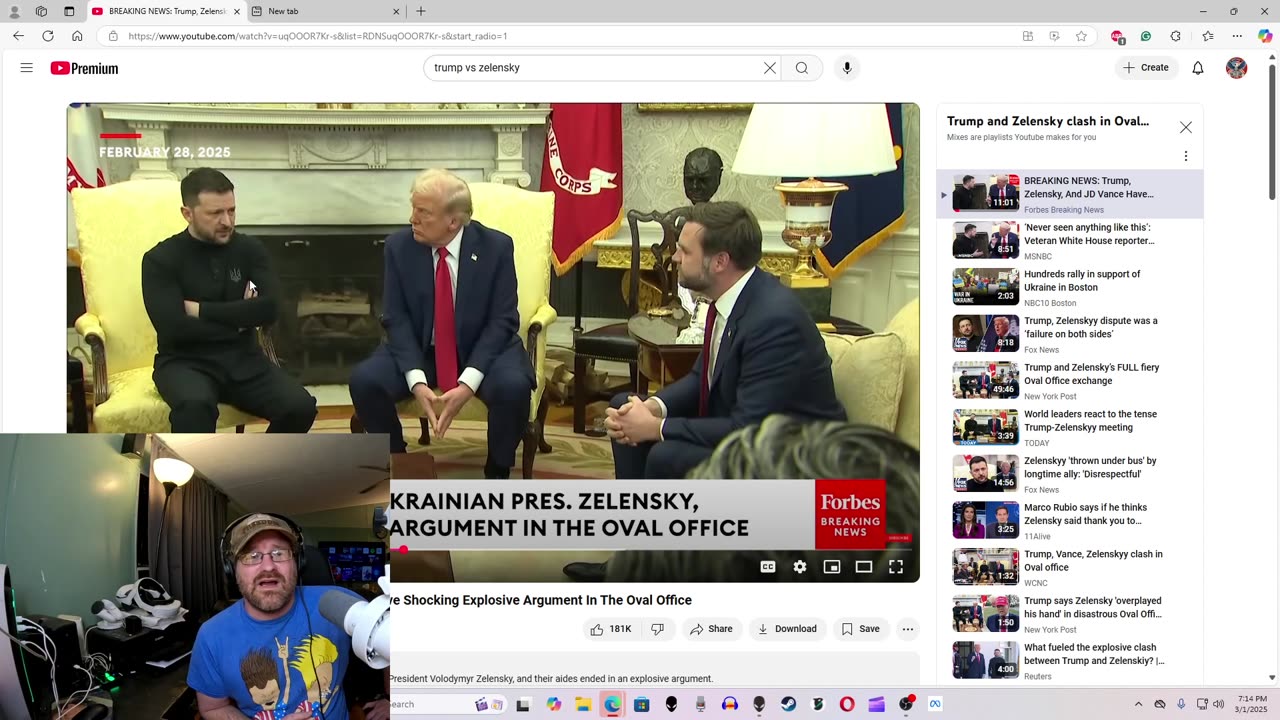Open Opera browser from taskbar
The height and width of the screenshot is (720, 1280).
pyautogui.click(x=847, y=704)
